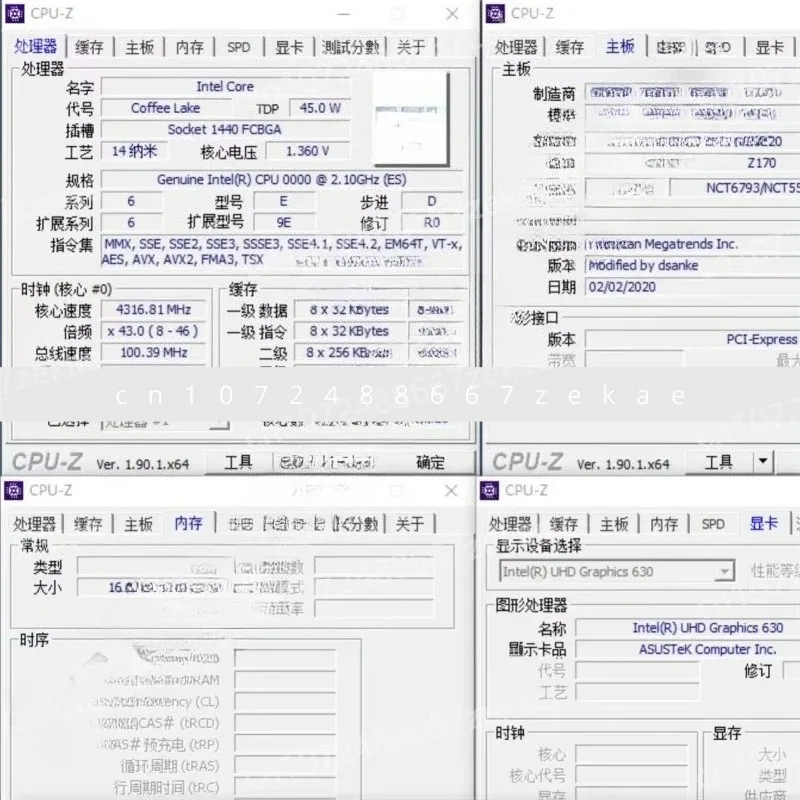Click 确定 button in processor window
This screenshot has width=800, height=800.
click(430, 462)
